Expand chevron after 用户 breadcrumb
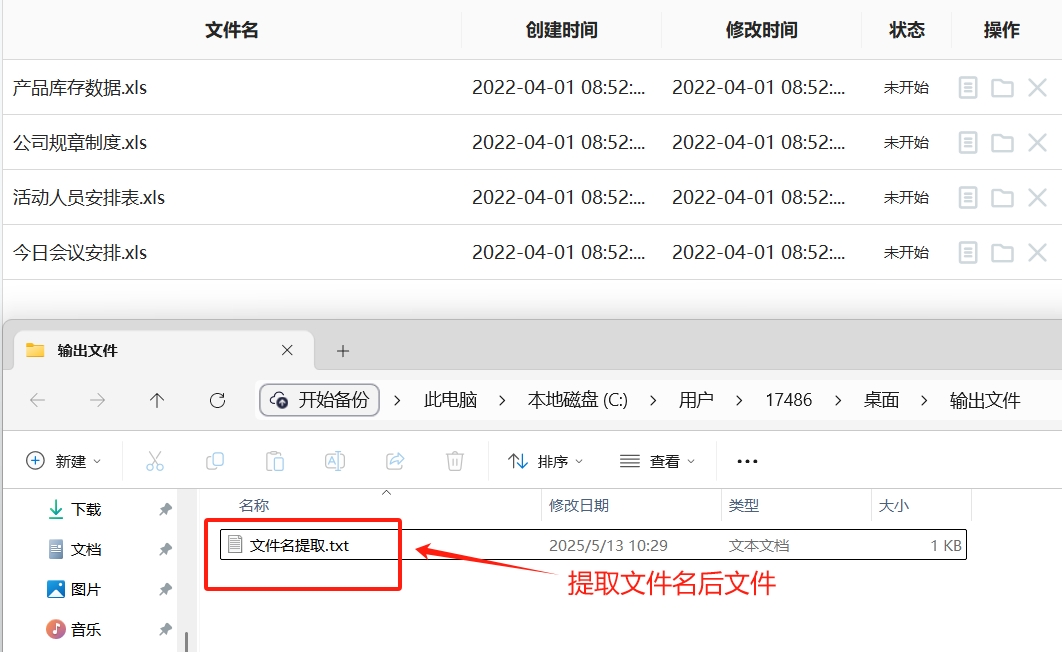 (x=739, y=400)
